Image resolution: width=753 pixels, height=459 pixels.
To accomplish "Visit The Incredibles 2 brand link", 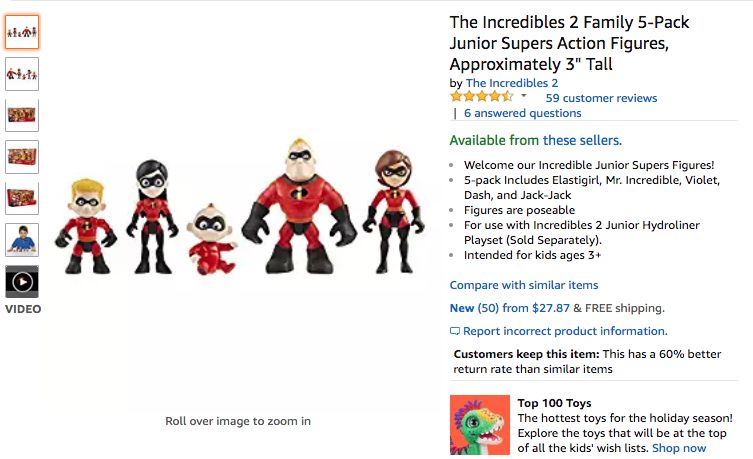I will pyautogui.click(x=512, y=83).
